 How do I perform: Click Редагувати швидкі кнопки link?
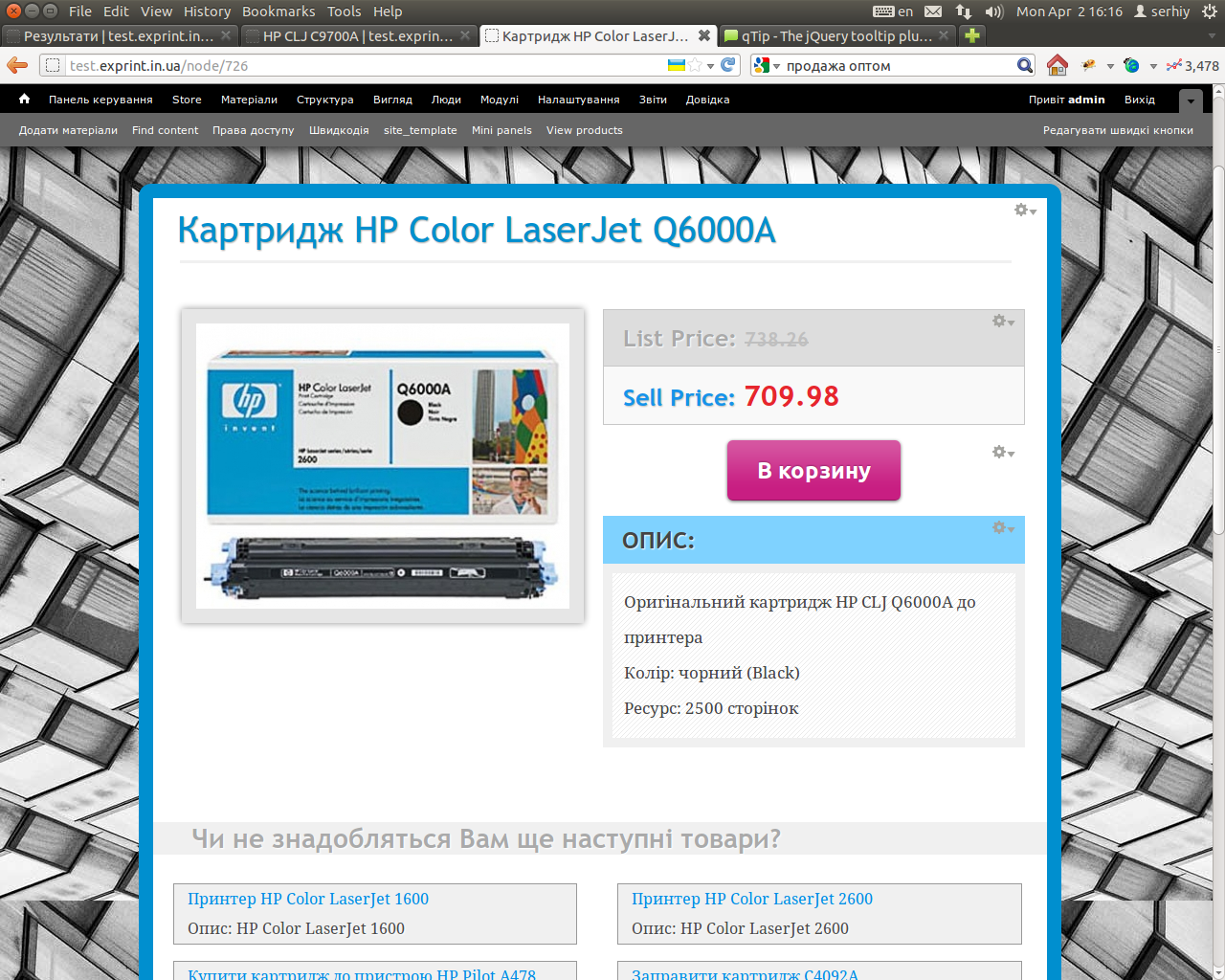pyautogui.click(x=1118, y=130)
